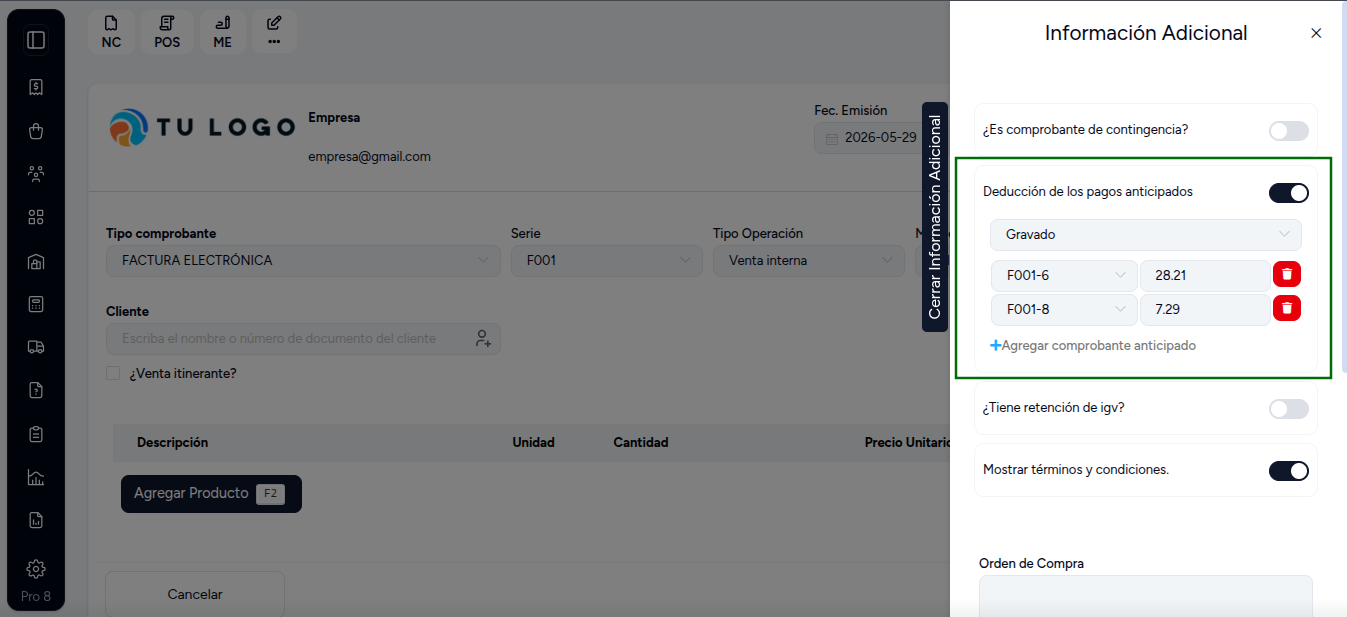
Task: Turn on retención de igv switch
Action: [1289, 408]
